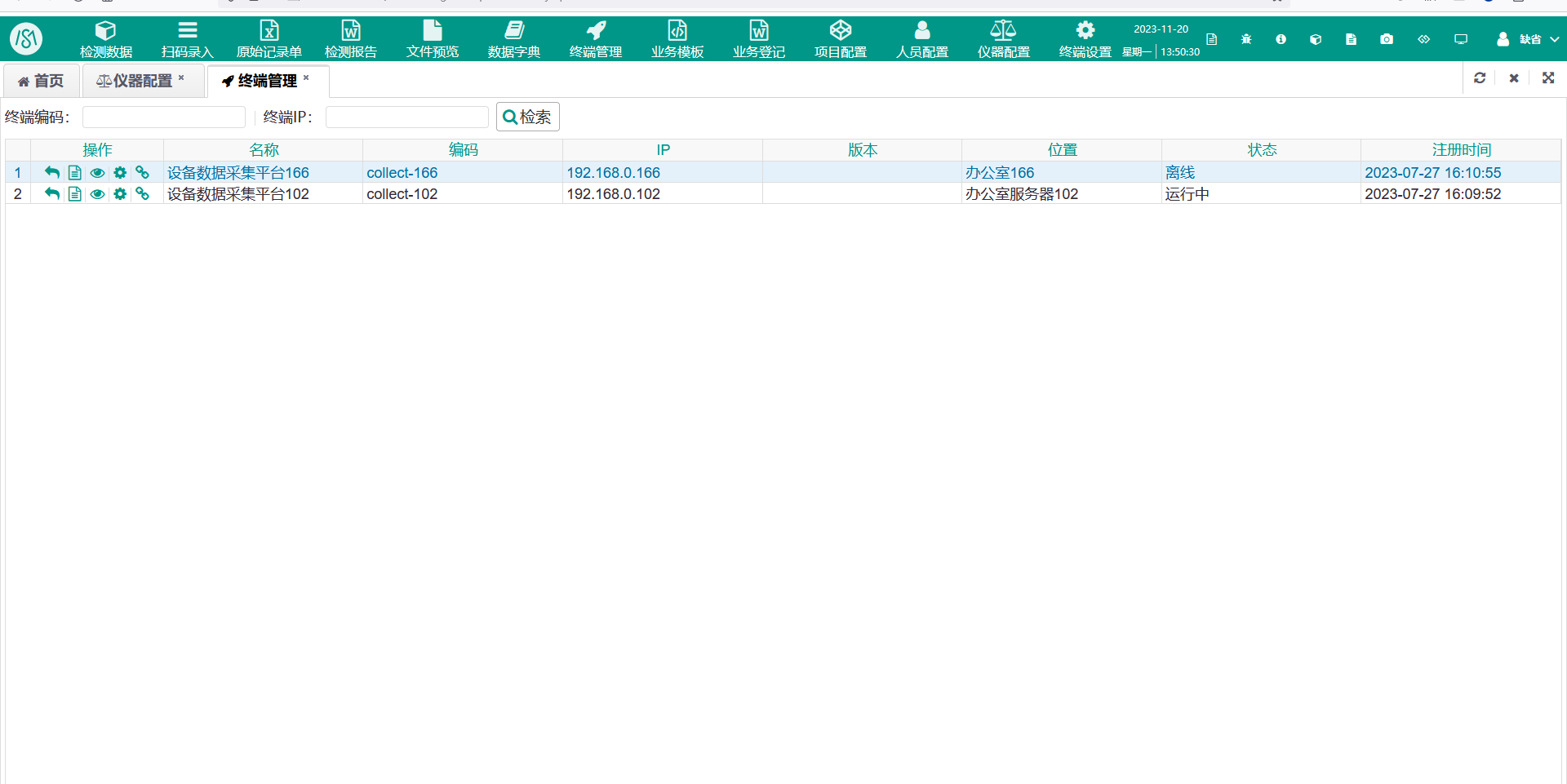The width and height of the screenshot is (1567, 784).
Task: Sort by the 状态 column header
Action: coord(1262,150)
